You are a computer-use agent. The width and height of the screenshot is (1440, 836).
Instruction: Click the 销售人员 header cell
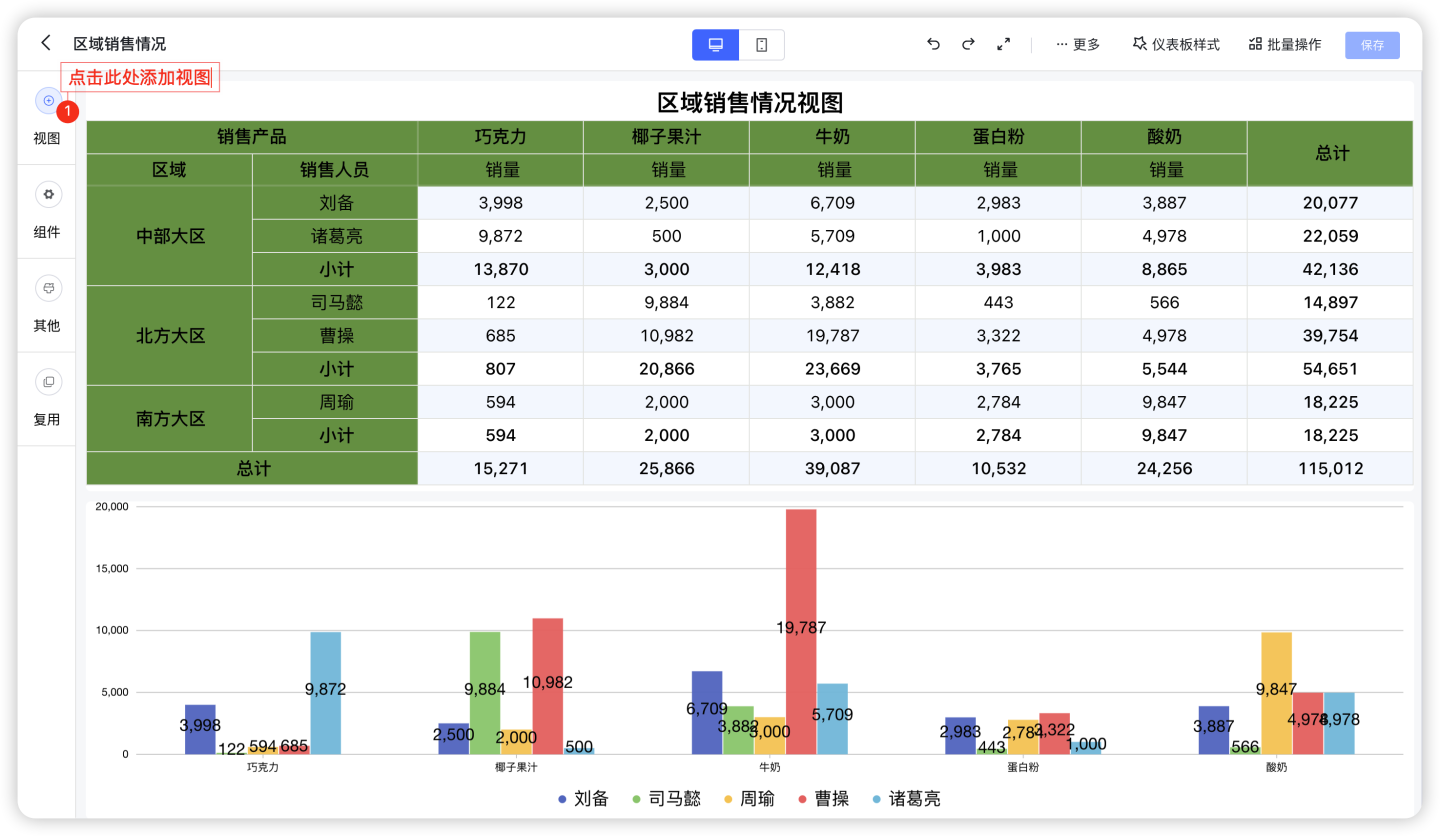pyautogui.click(x=335, y=170)
